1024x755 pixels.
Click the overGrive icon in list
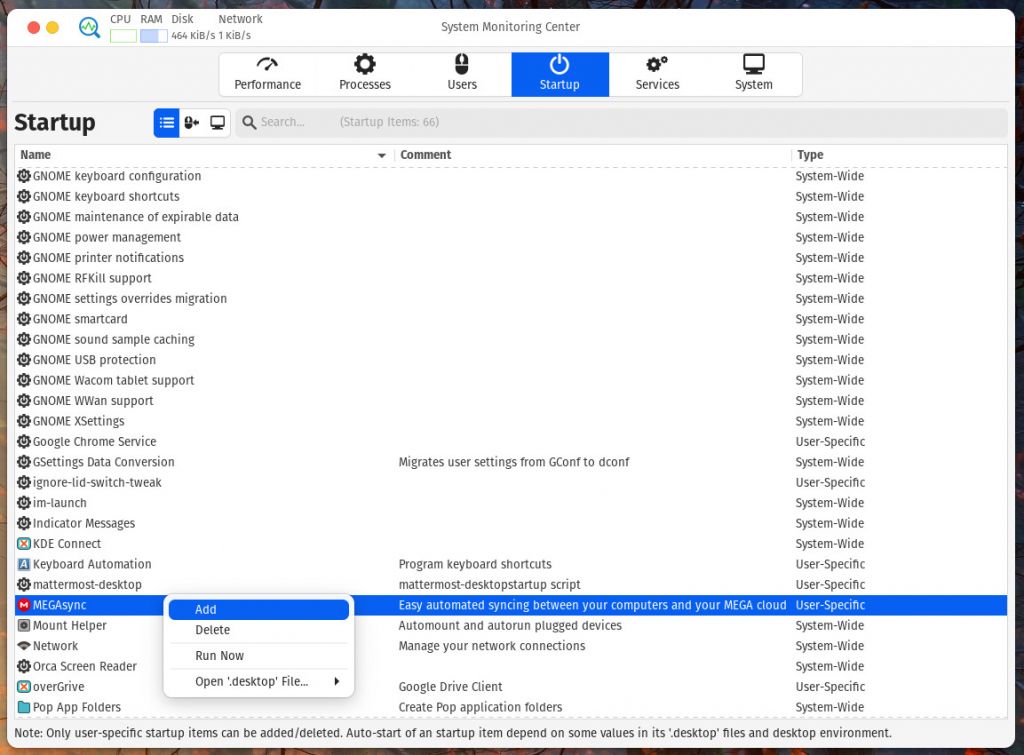pos(24,687)
